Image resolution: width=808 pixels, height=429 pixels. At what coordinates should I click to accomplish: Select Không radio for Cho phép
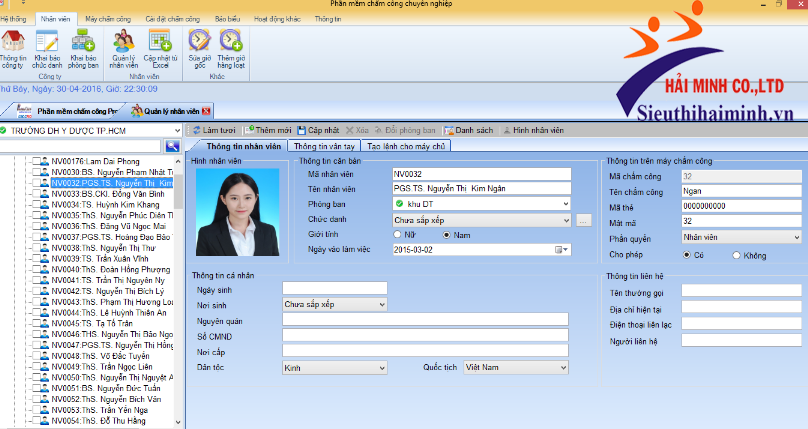(x=736, y=255)
